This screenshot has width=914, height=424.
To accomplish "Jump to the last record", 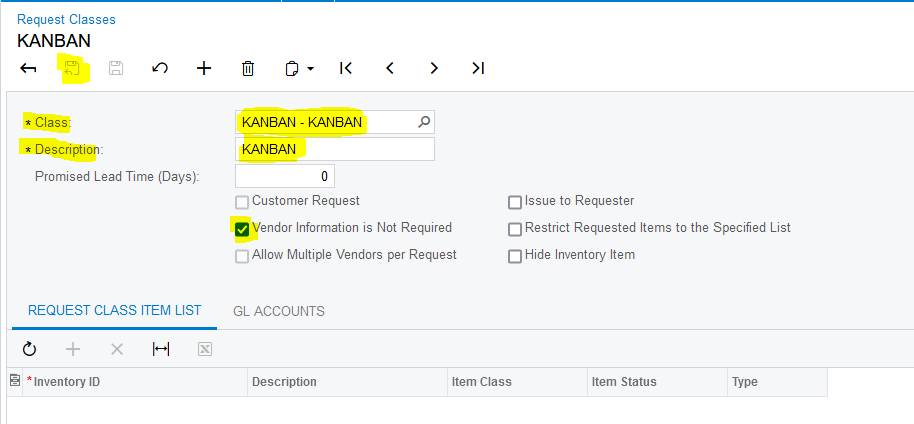I will 478,69.
